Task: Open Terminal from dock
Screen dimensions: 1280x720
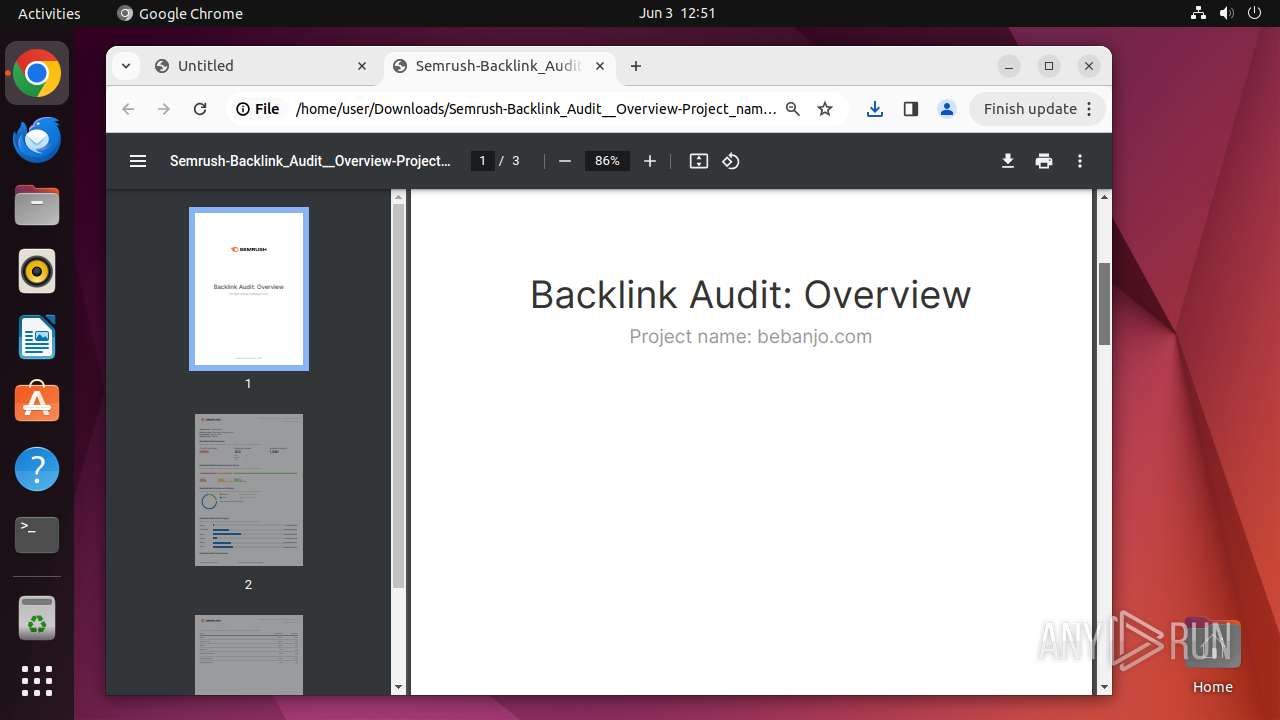Action: [37, 535]
